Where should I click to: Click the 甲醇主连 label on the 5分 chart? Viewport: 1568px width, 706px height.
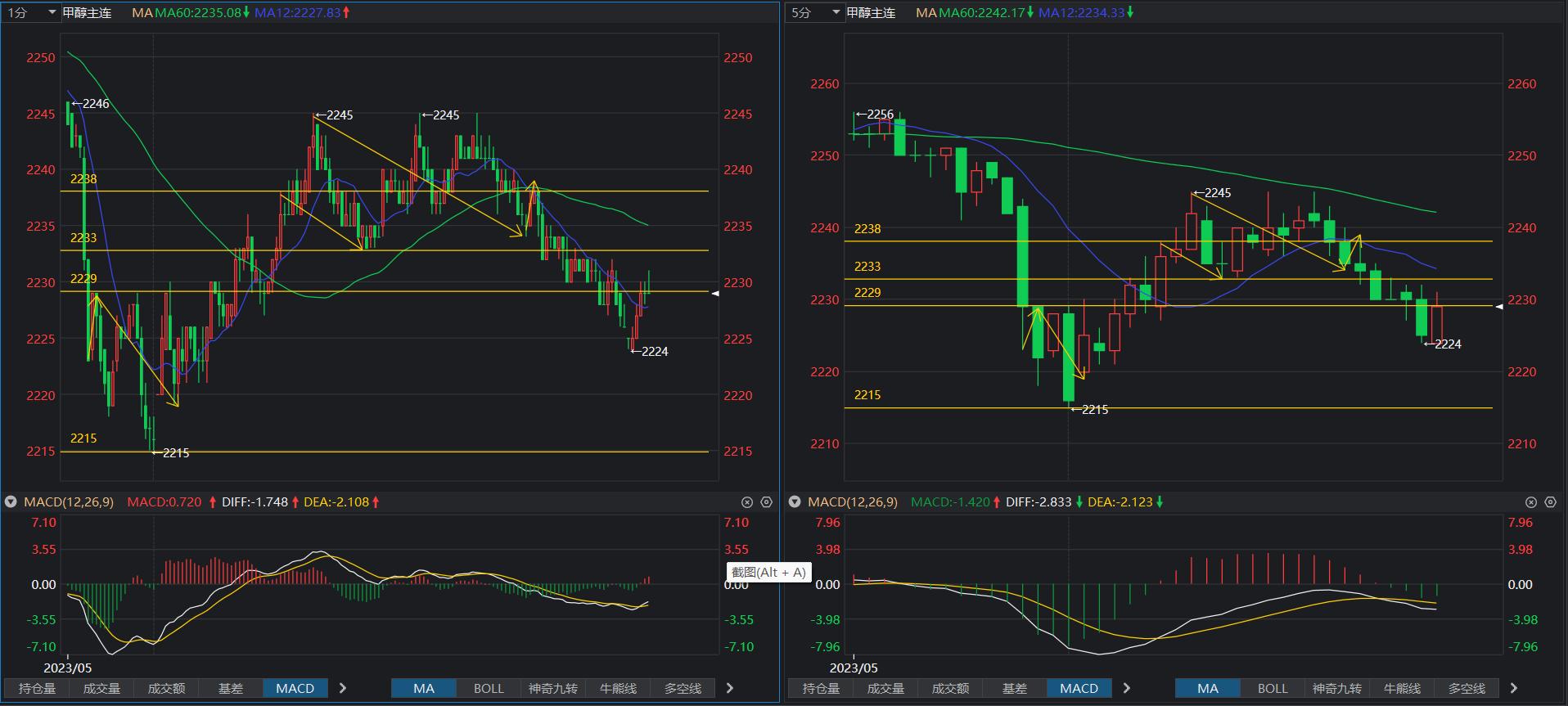pyautogui.click(x=871, y=12)
